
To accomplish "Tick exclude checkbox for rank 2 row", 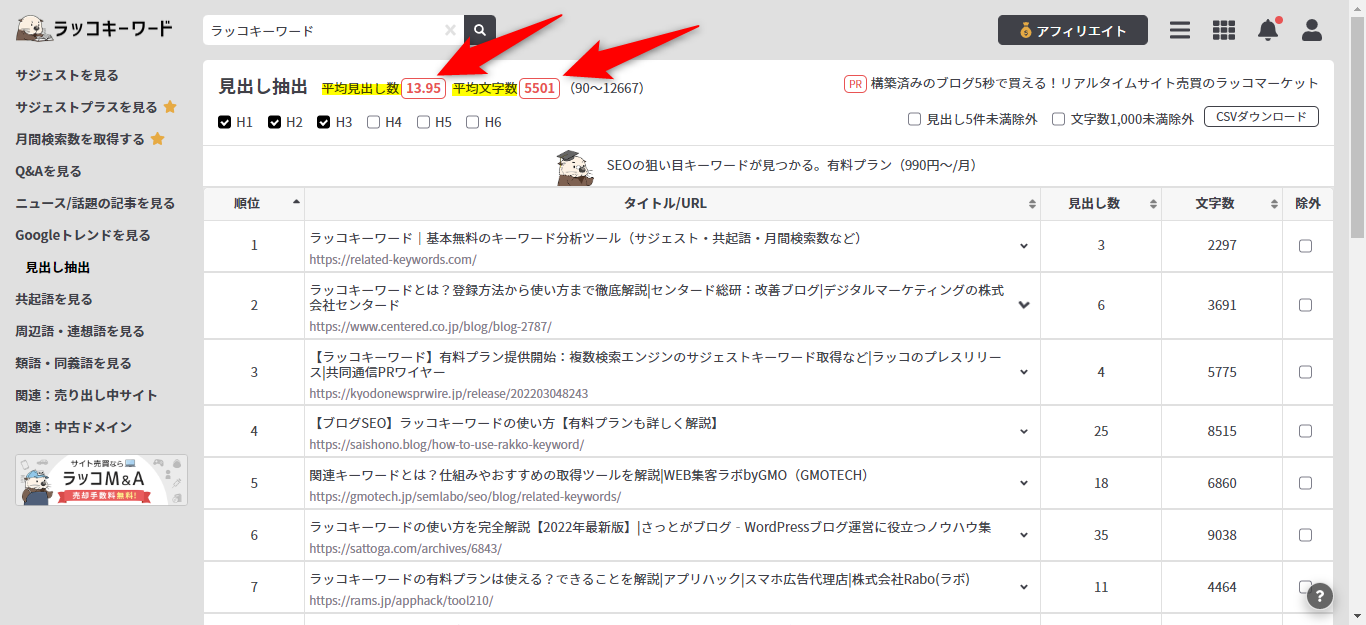I will click(1305, 305).
